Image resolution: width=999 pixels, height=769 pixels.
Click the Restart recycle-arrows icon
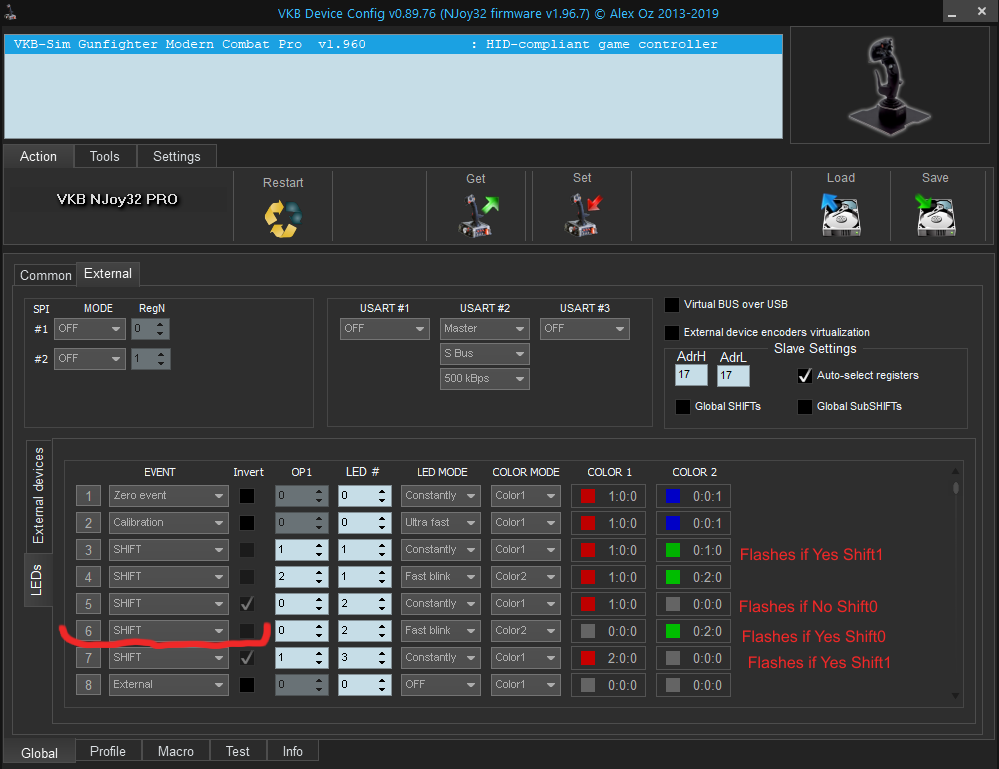click(283, 219)
